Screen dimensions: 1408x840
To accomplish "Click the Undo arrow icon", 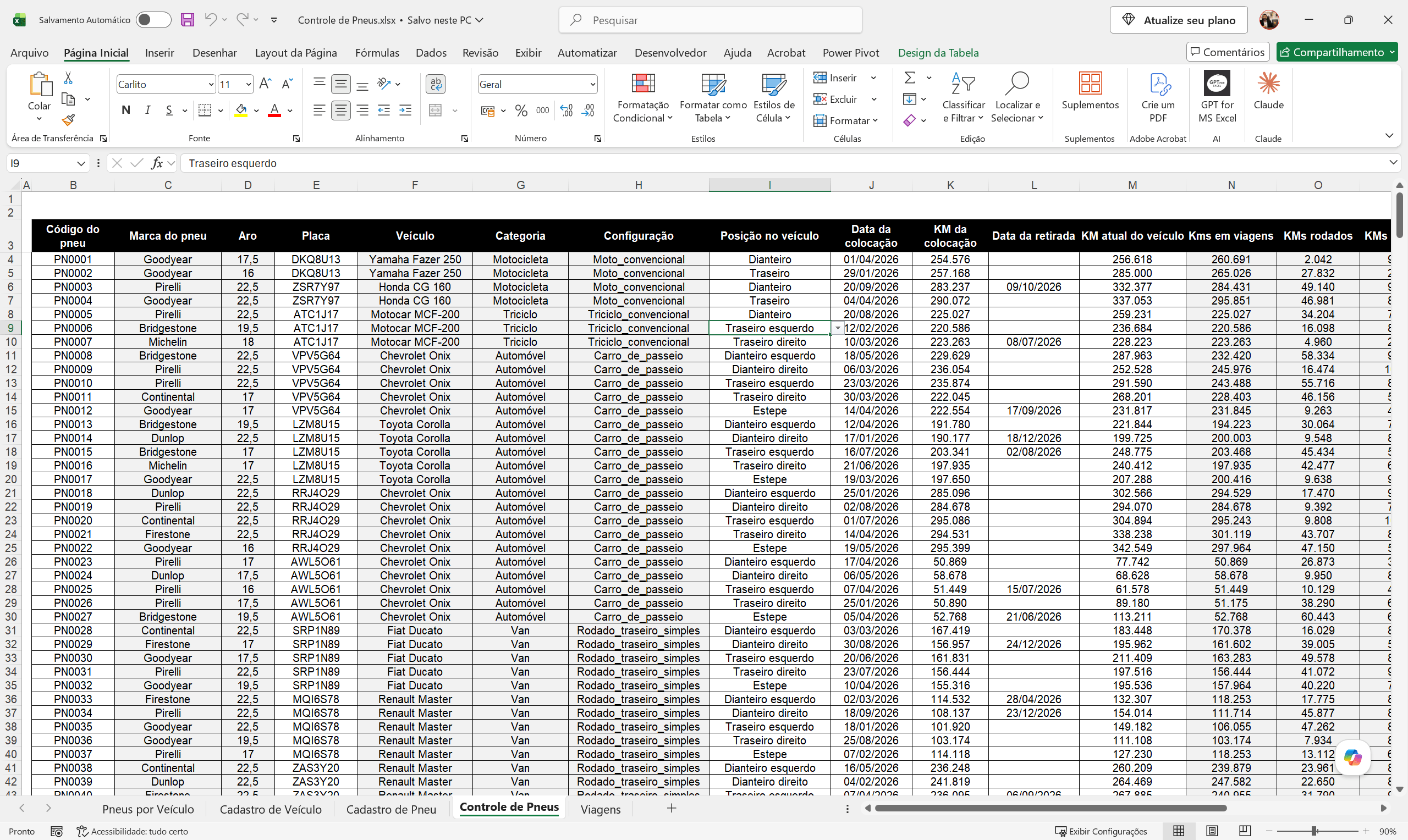I will (x=211, y=20).
